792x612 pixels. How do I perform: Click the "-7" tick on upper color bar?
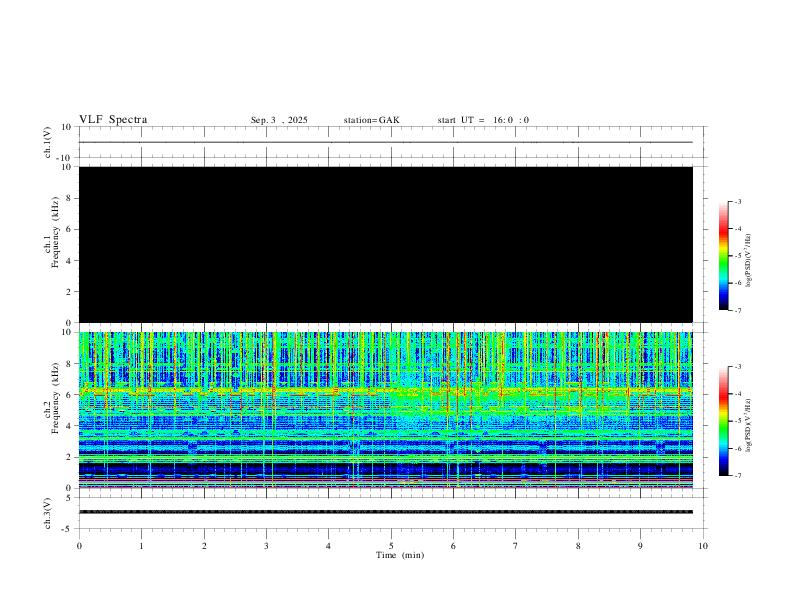(738, 311)
